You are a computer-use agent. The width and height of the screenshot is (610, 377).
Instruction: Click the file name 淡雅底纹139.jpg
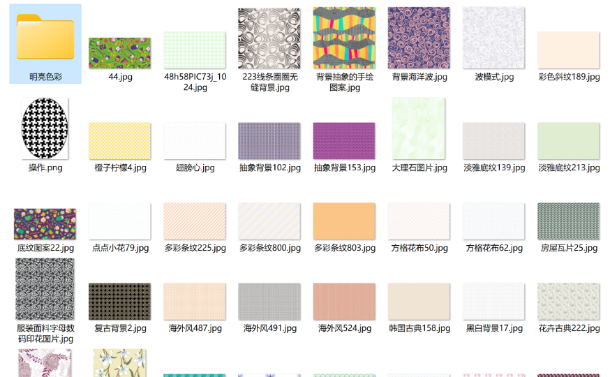(x=494, y=168)
